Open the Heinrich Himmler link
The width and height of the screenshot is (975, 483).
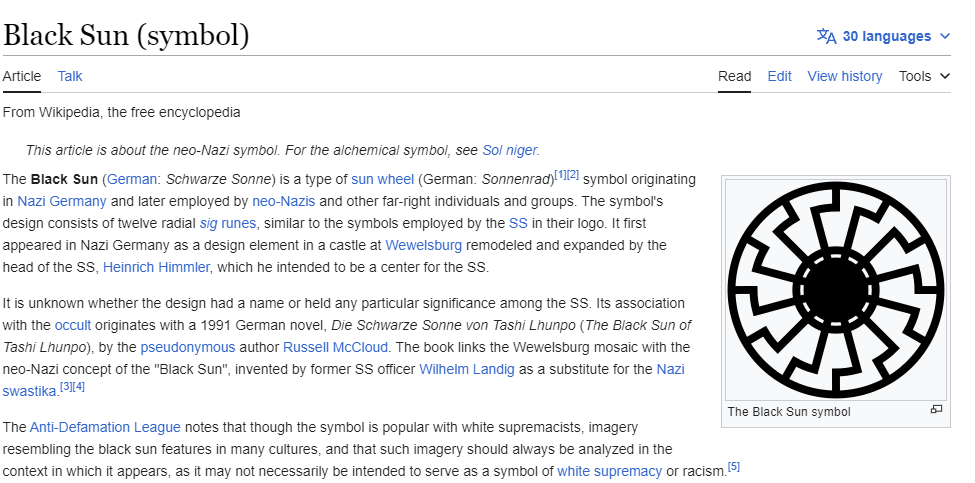click(156, 267)
